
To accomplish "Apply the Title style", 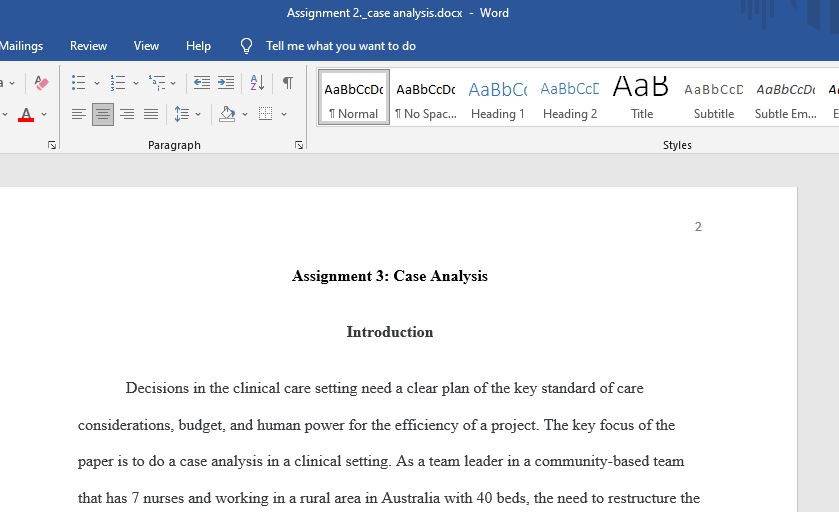I will click(642, 97).
